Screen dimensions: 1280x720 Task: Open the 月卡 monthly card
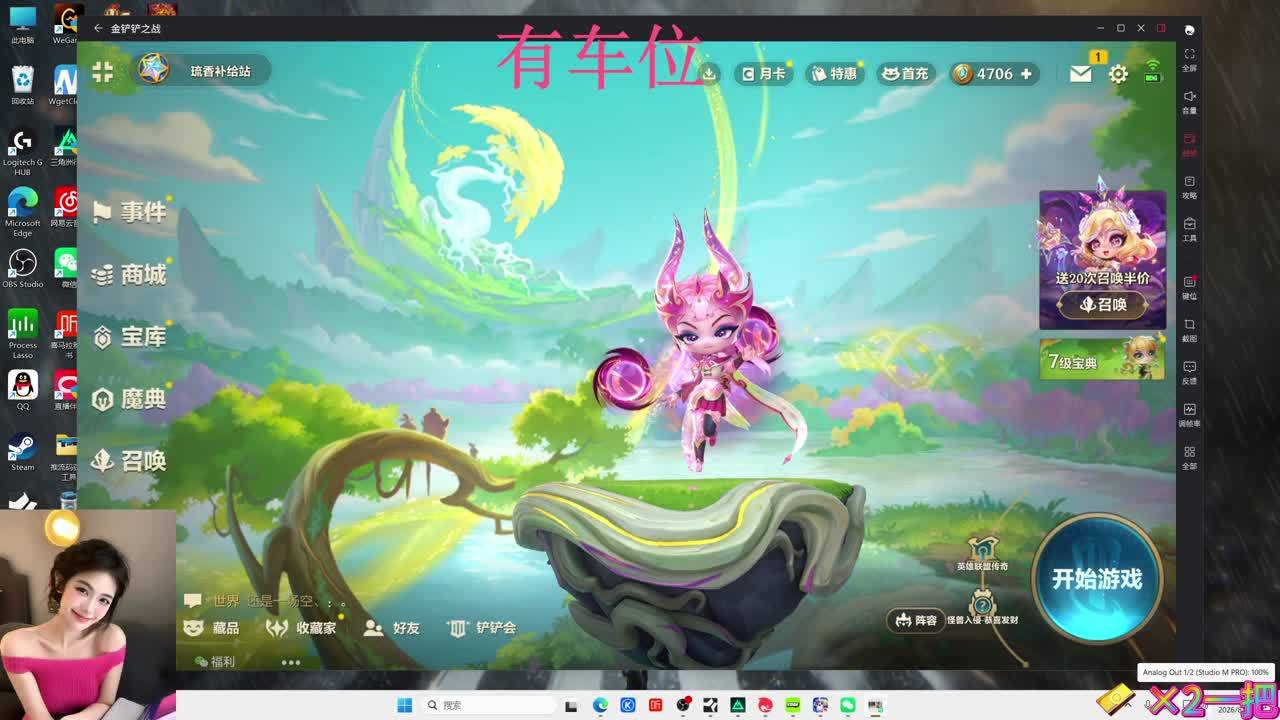pos(764,73)
